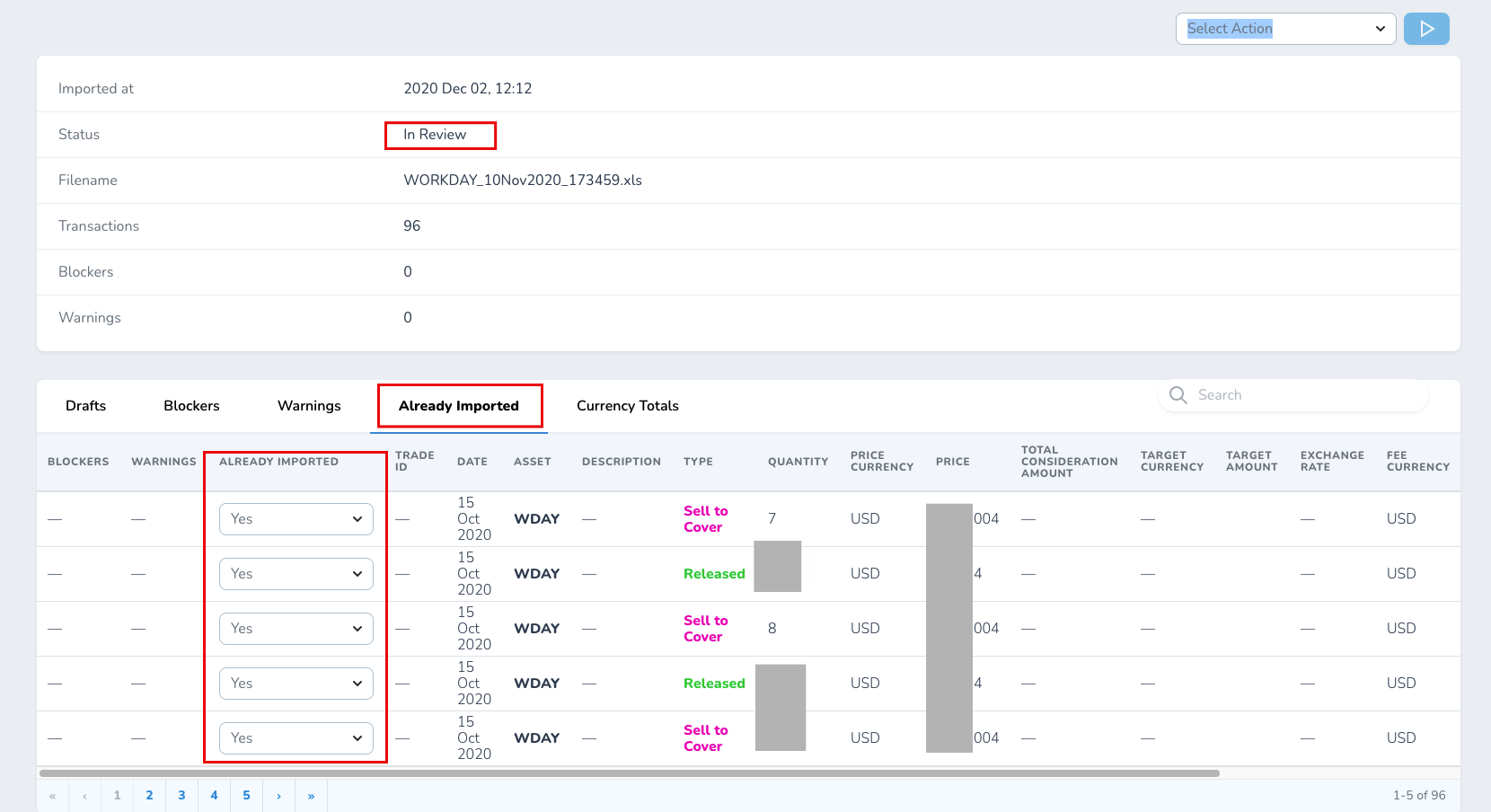Go to page 5 of results

(x=246, y=796)
